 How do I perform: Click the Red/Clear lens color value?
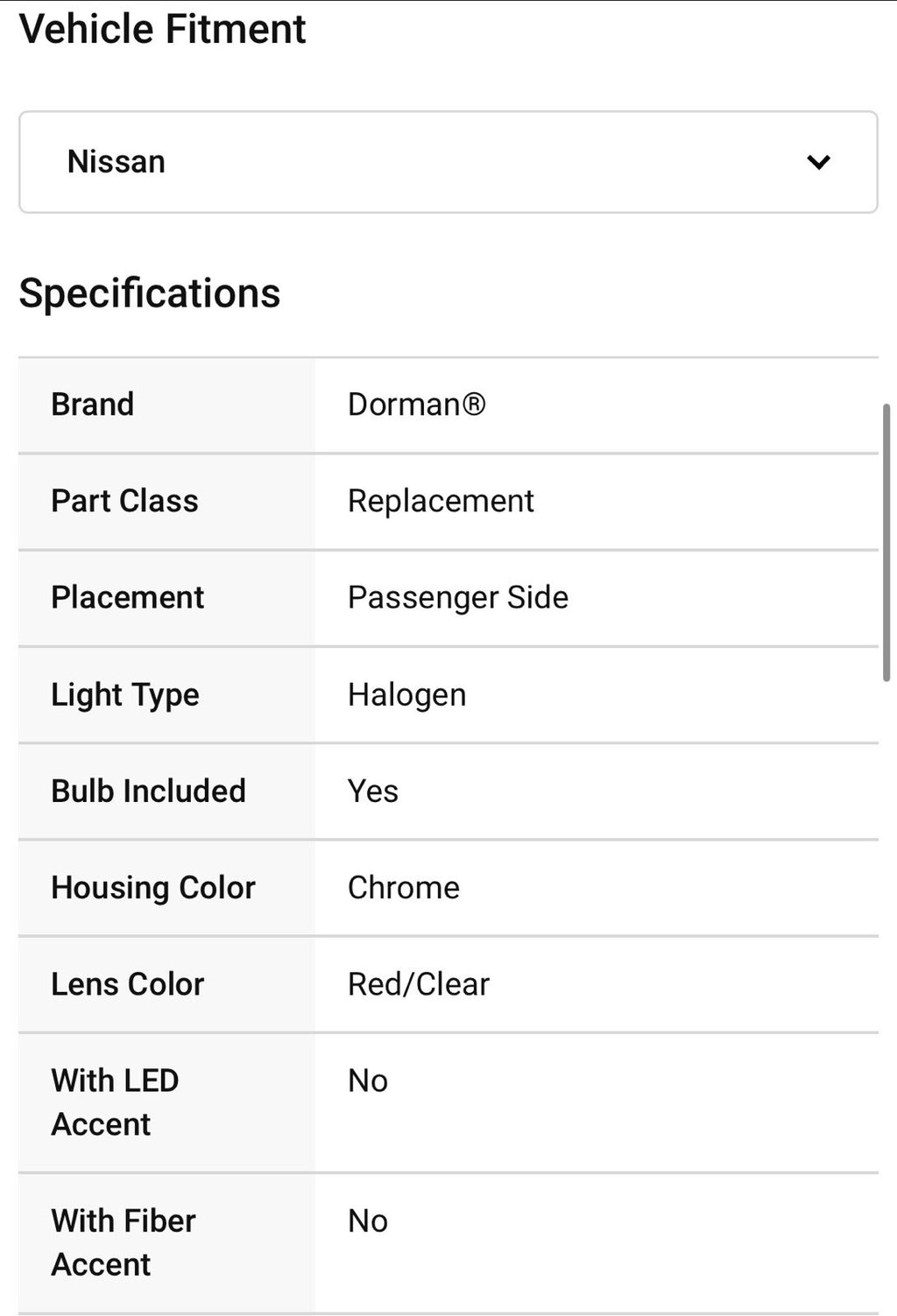point(419,984)
